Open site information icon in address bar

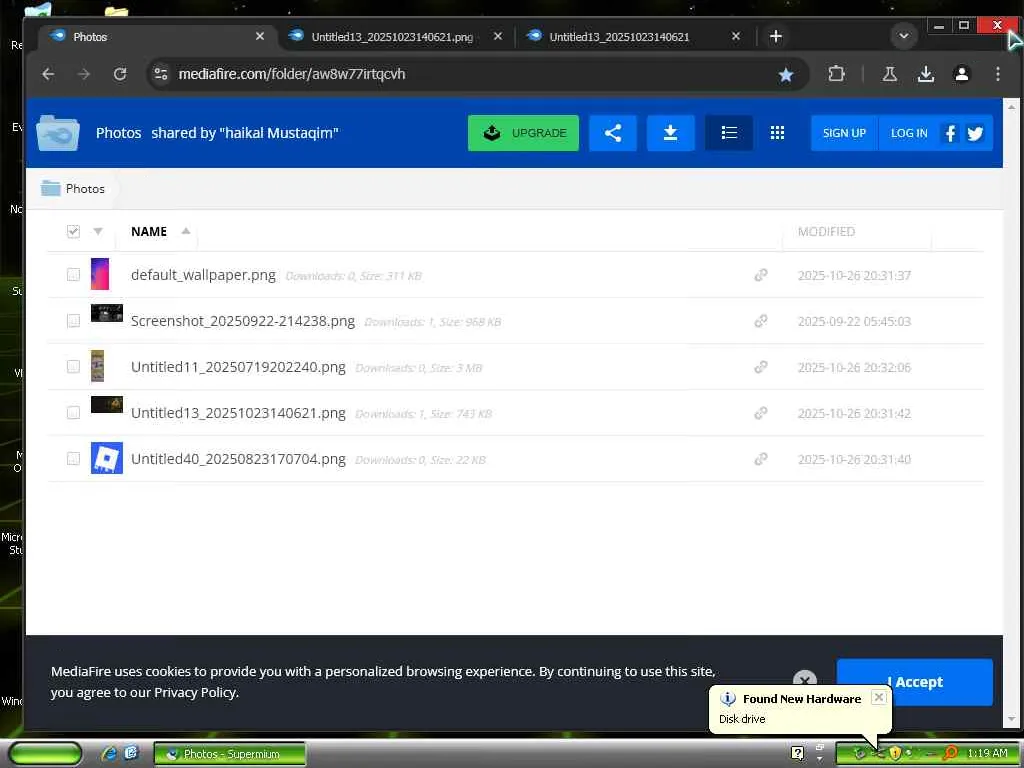(x=161, y=74)
